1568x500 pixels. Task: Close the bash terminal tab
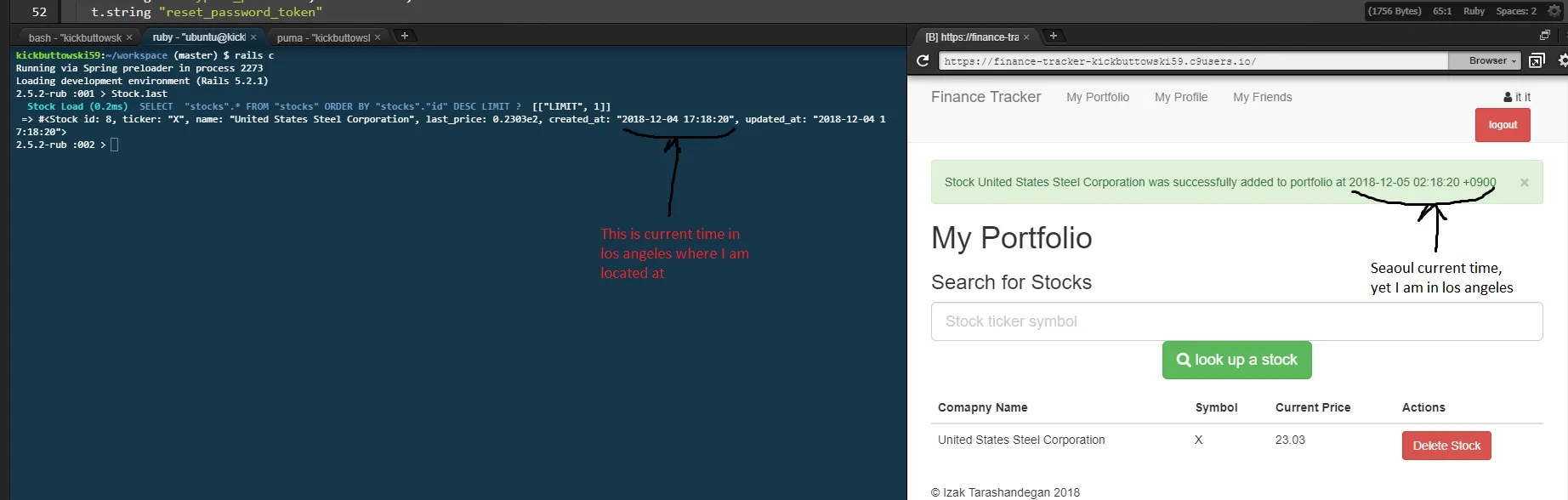(x=129, y=37)
